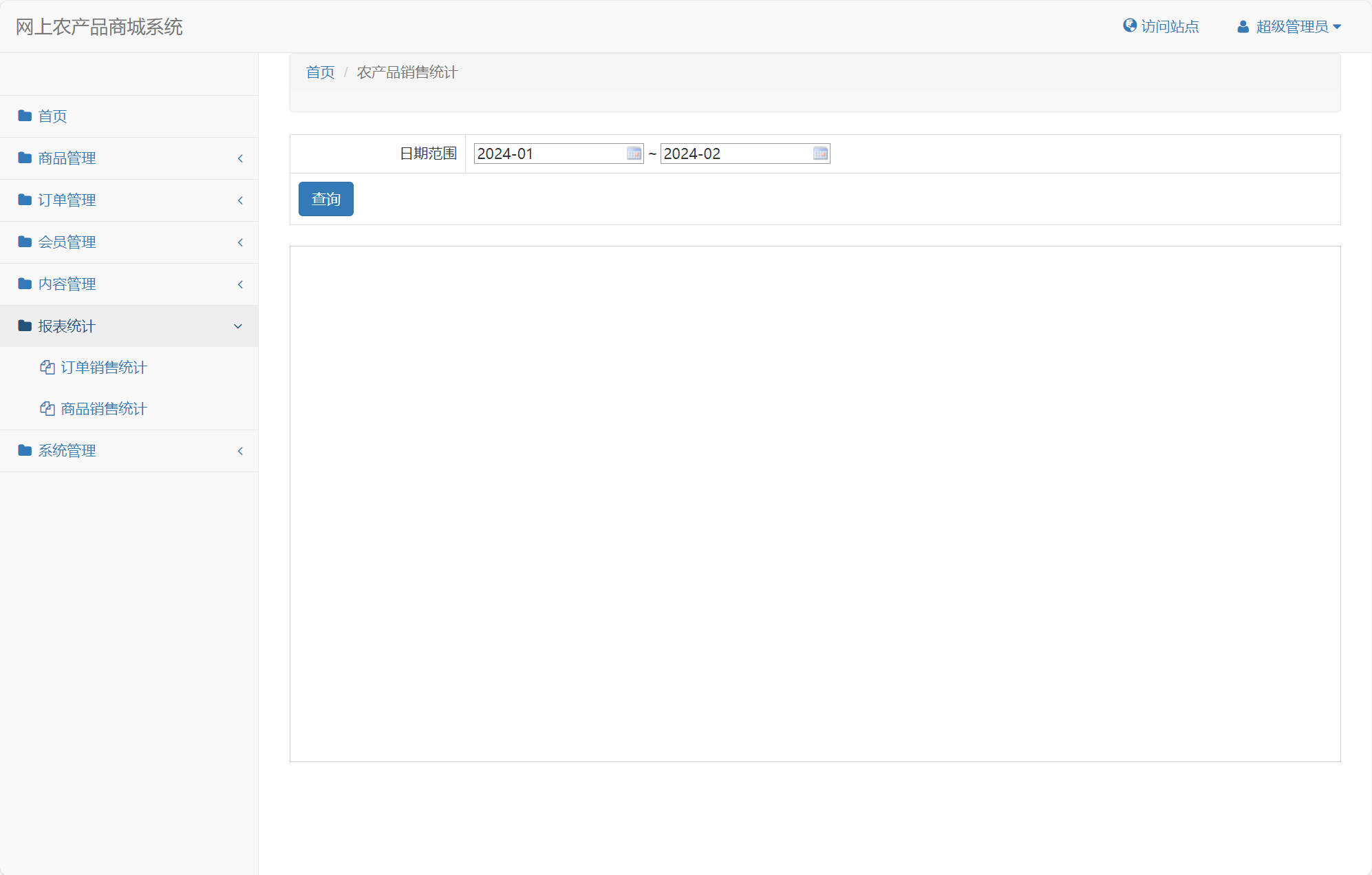Click the report icon beside 订单销售统计
The width and height of the screenshot is (1372, 875).
click(46, 367)
